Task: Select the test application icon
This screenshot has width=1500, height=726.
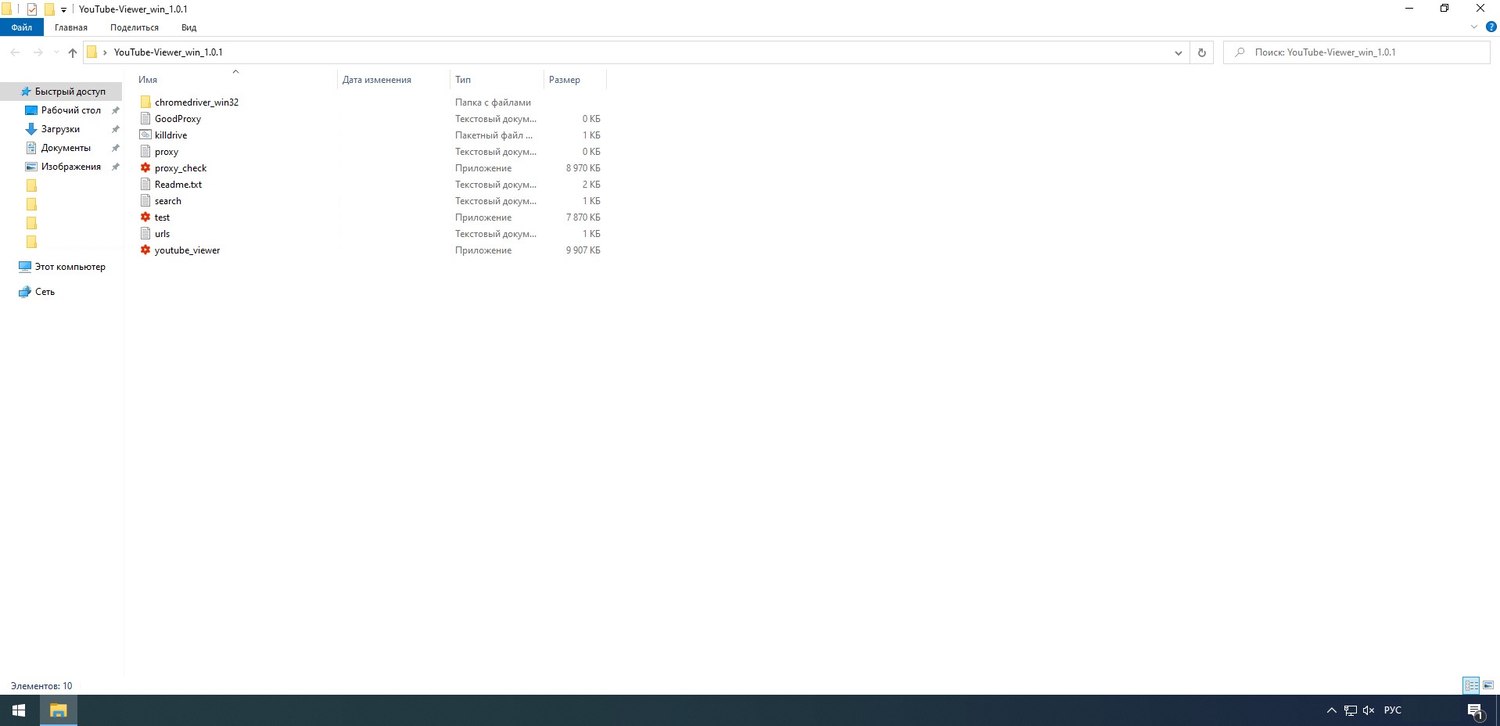Action: [x=145, y=217]
